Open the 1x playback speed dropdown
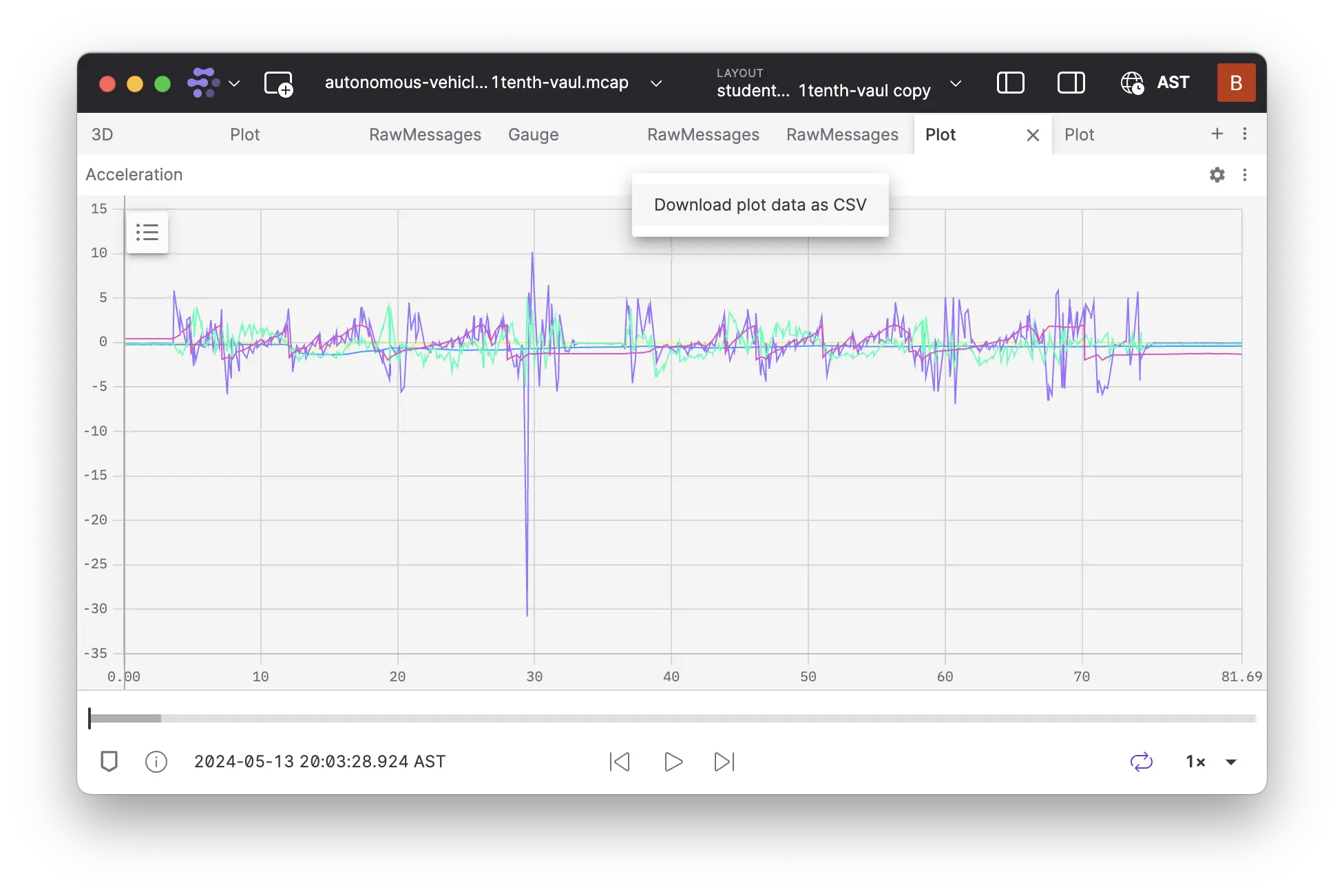The image size is (1344, 896). click(1212, 762)
